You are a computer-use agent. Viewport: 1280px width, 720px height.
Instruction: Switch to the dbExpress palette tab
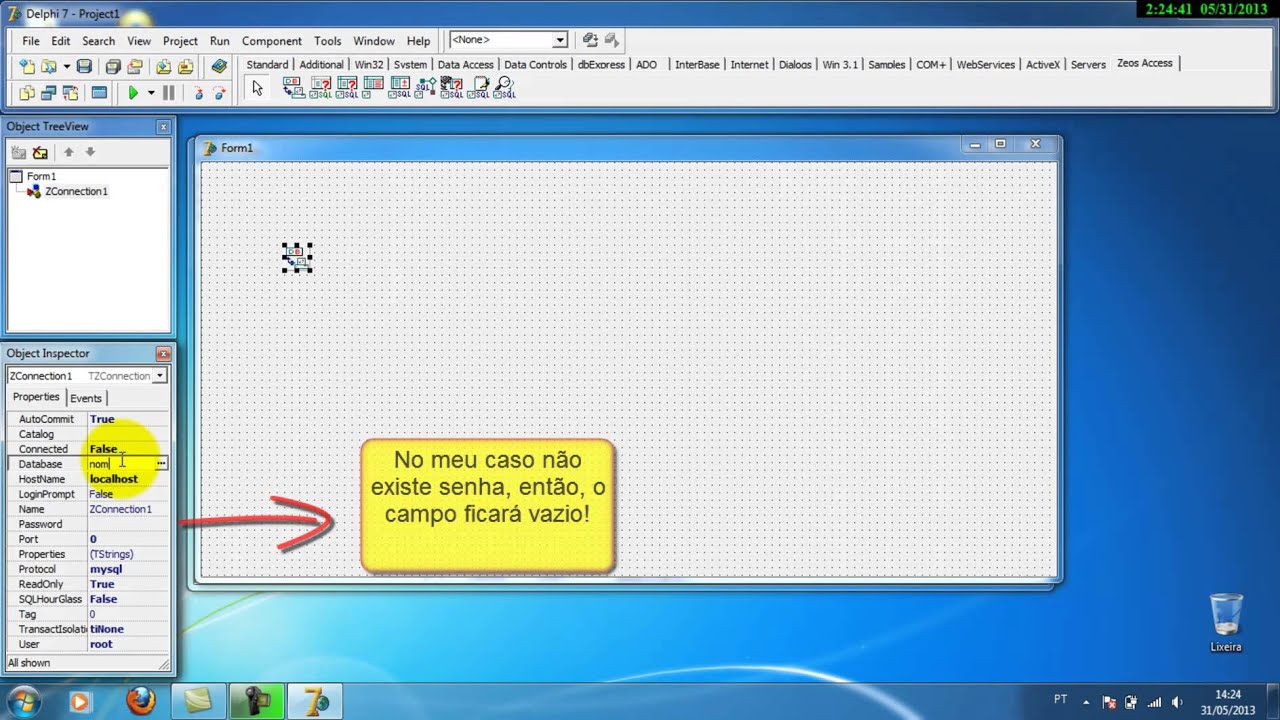[601, 64]
